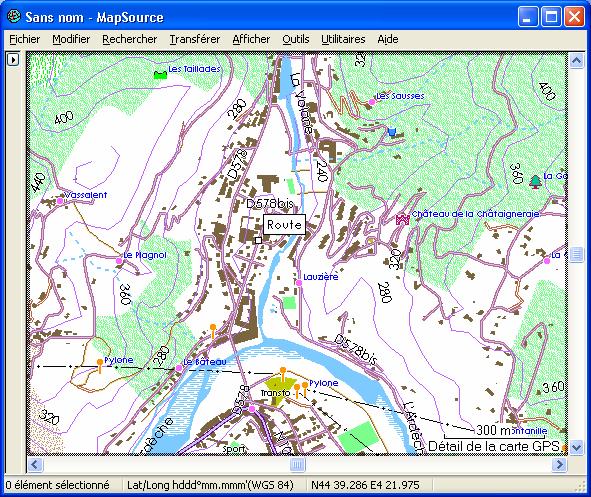This screenshot has height=497, width=591.
Task: Click the 0 élément sélectionné status text
Action: point(57,485)
